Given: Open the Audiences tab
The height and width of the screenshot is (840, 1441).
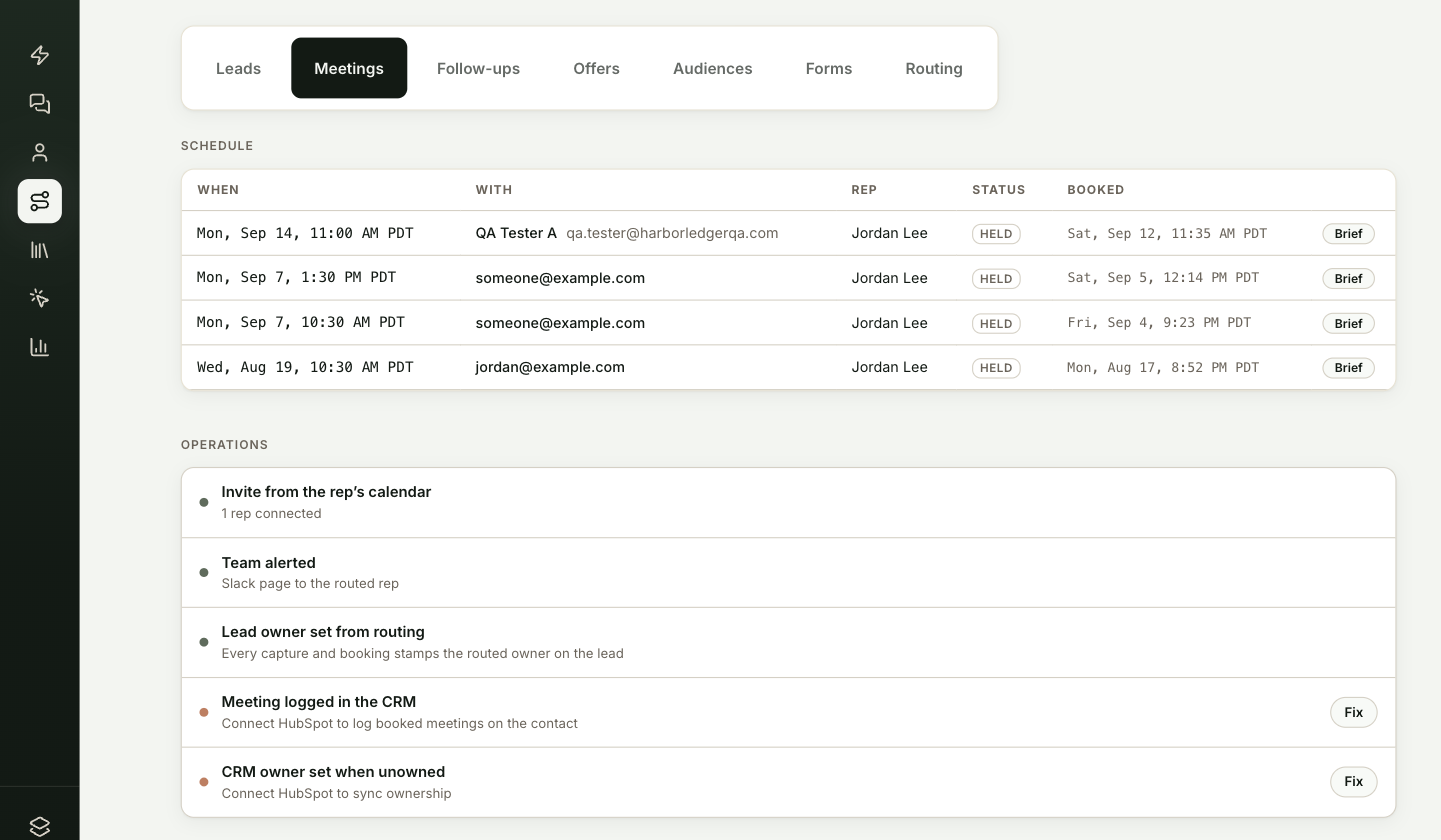Looking at the screenshot, I should coord(713,68).
